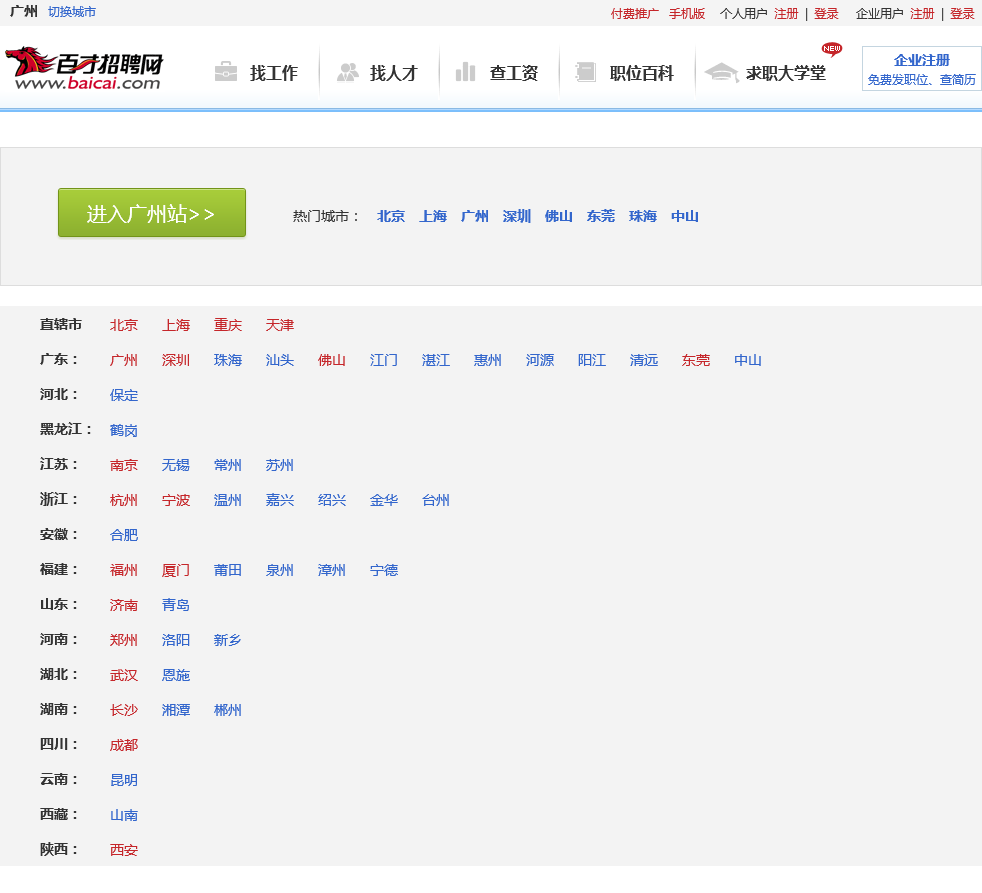Click the 企业注册 button

[x=921, y=69]
